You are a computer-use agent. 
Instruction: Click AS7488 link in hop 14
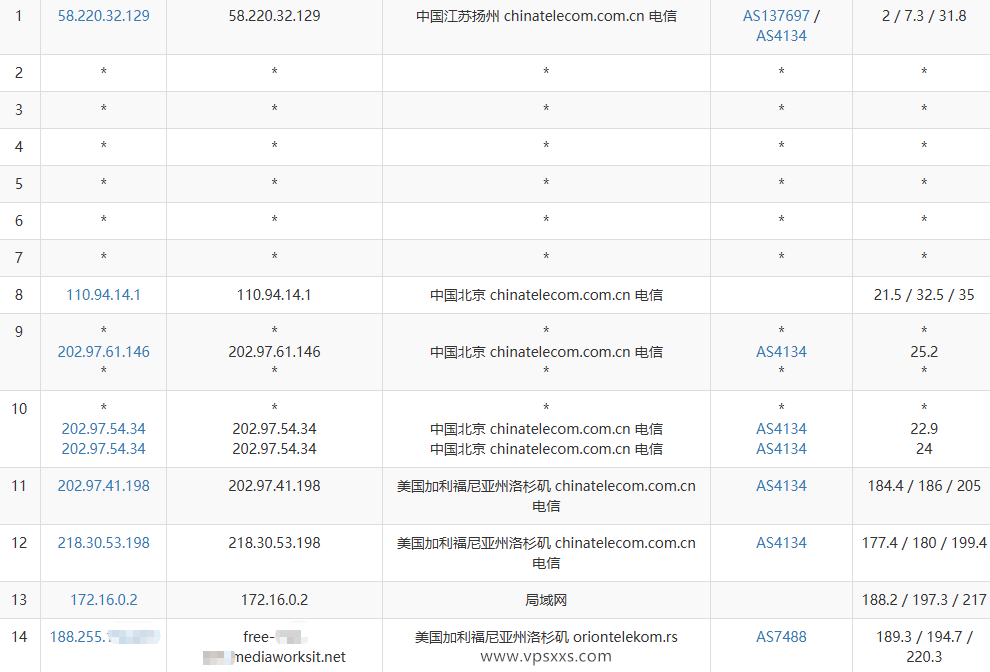[x=781, y=637]
